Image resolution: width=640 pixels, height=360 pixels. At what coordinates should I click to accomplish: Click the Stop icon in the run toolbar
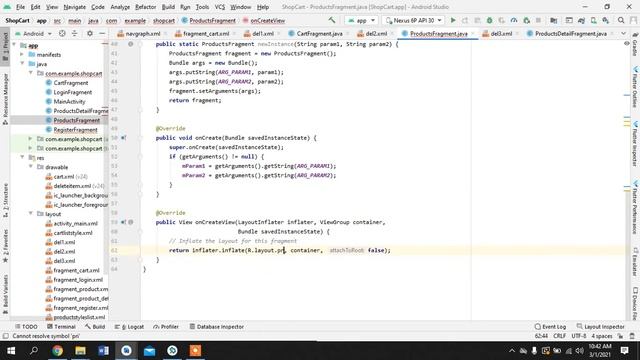point(538,20)
